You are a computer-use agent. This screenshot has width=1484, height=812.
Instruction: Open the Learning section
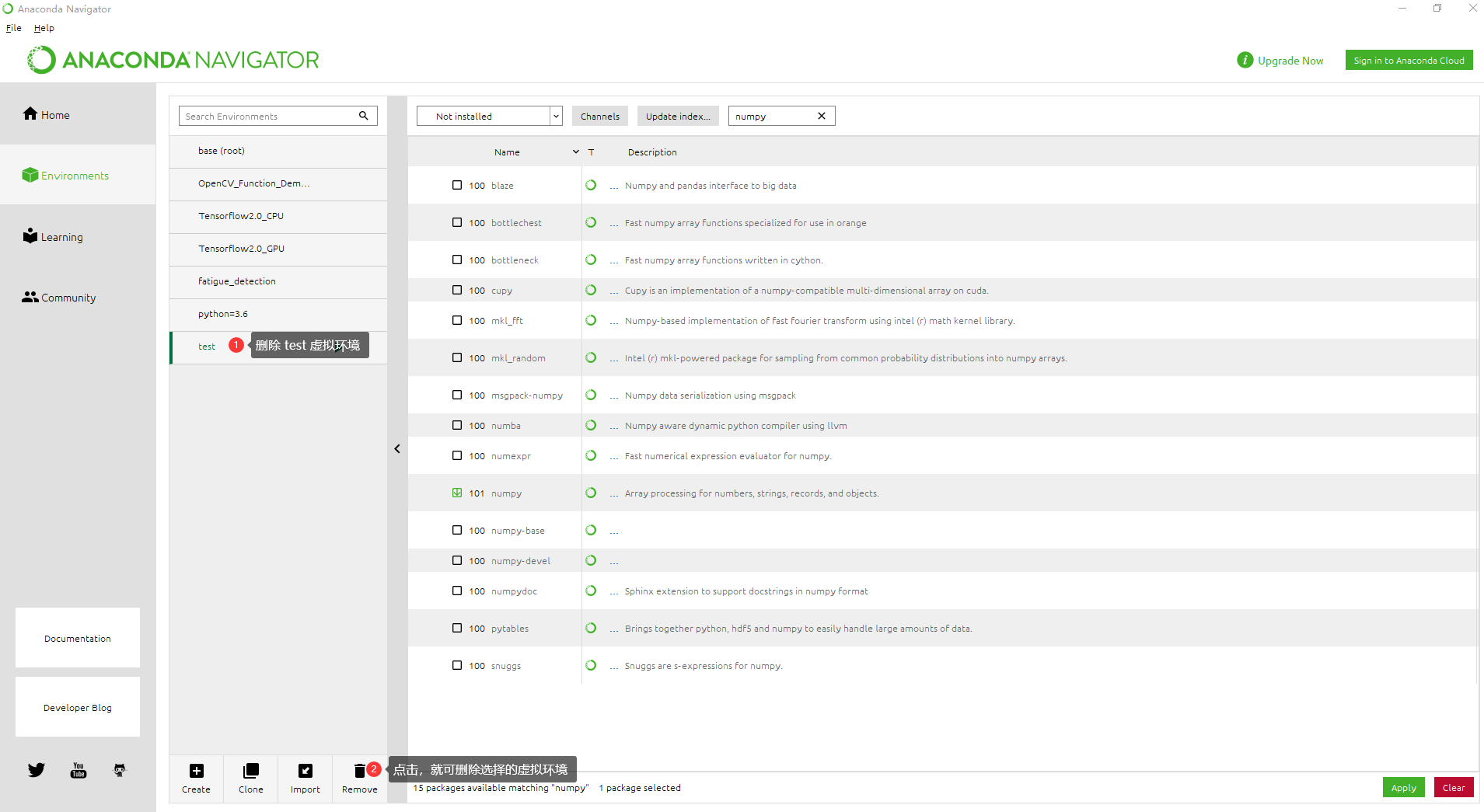tap(78, 236)
